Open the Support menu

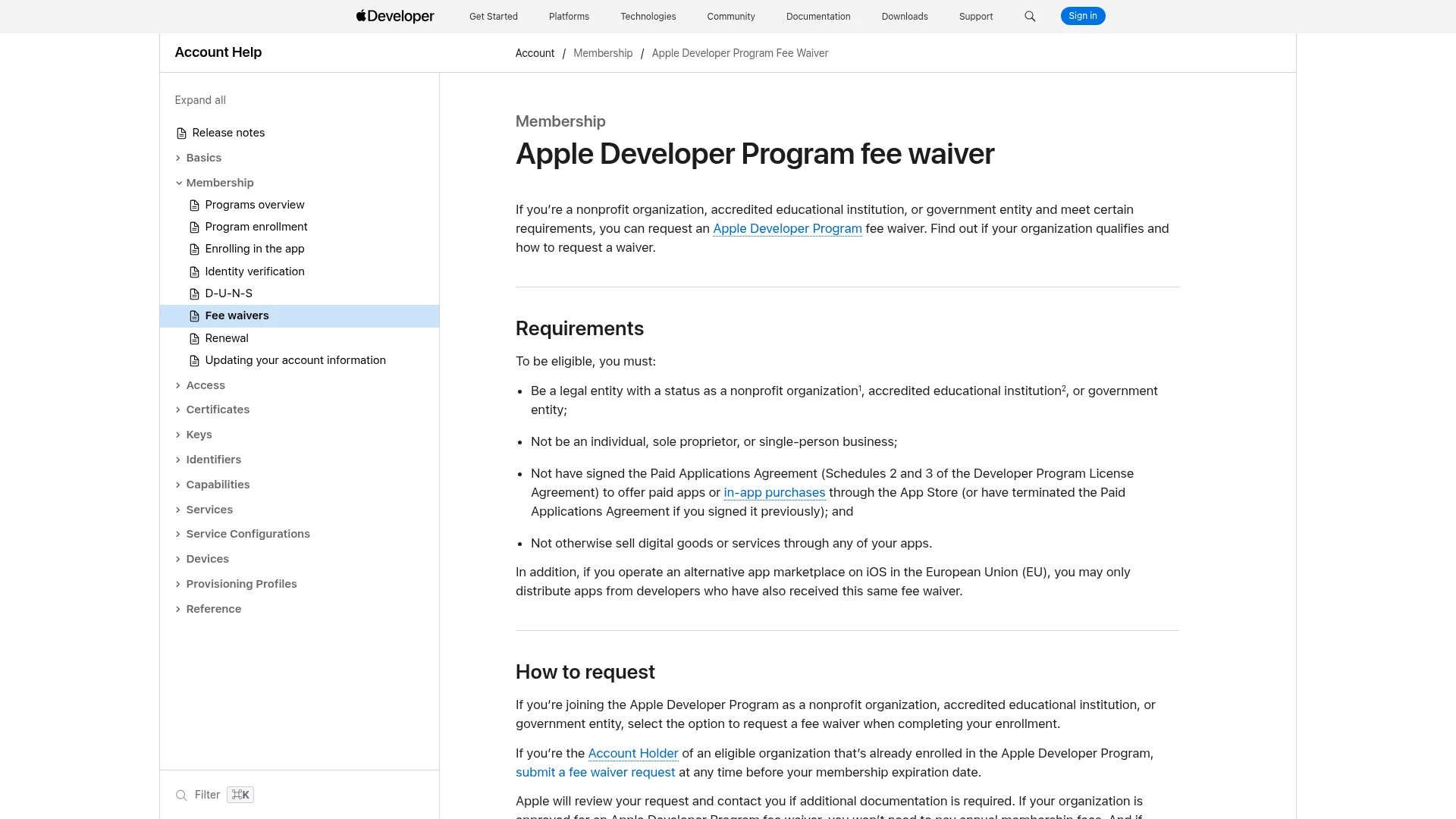[976, 17]
